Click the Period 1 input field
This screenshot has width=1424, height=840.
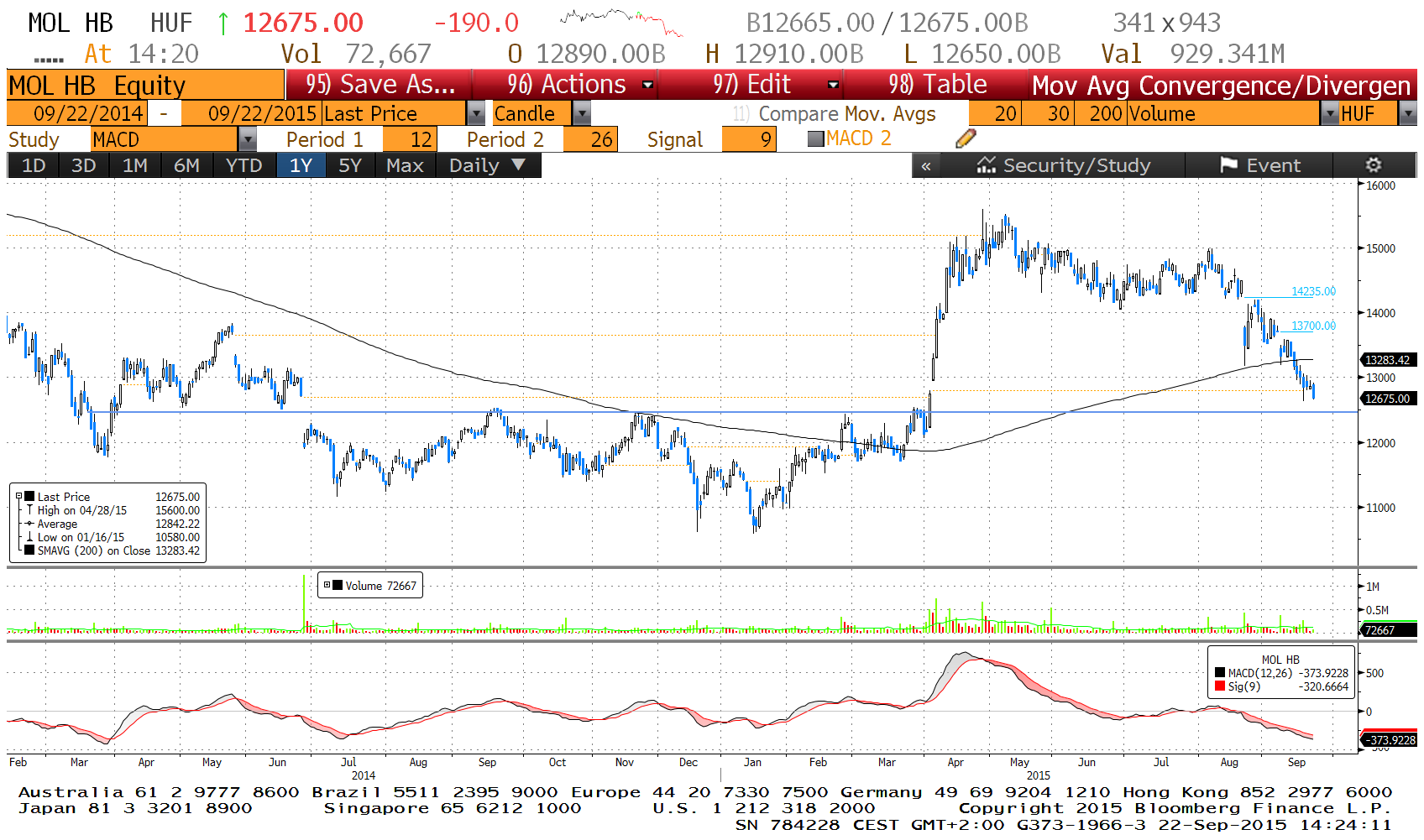click(x=409, y=139)
